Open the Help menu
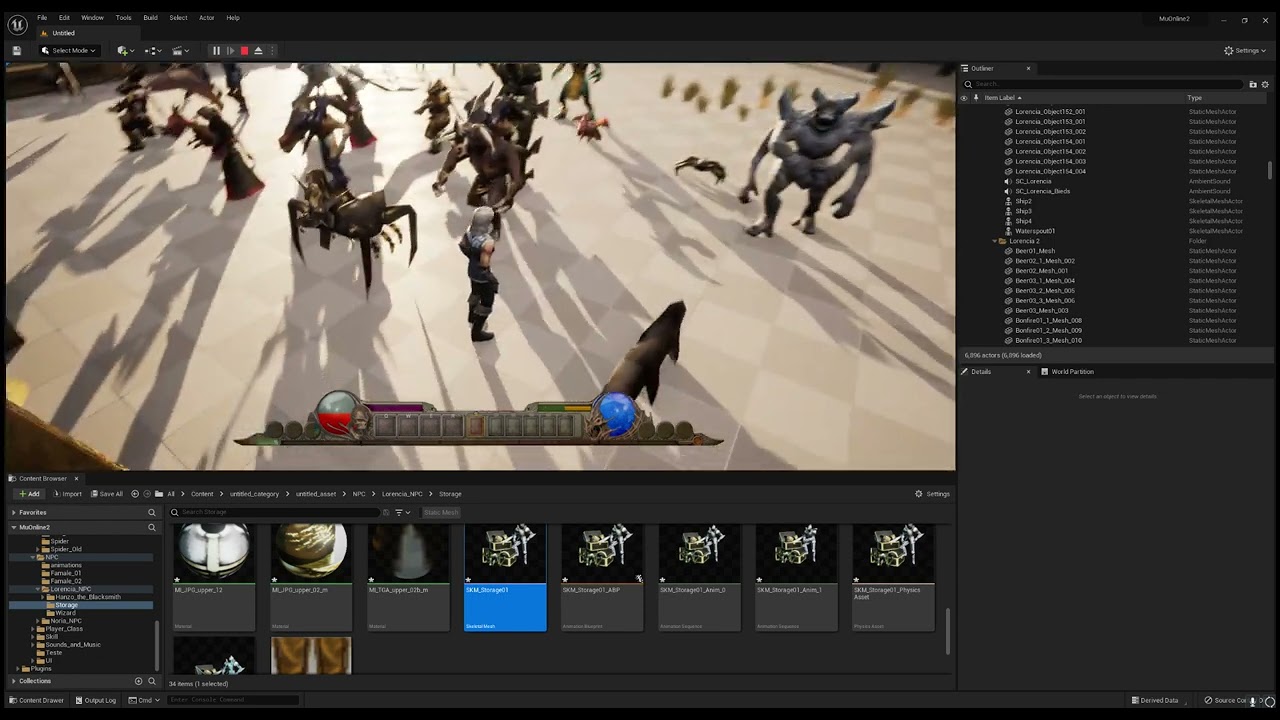Viewport: 1280px width, 720px height. [x=233, y=18]
